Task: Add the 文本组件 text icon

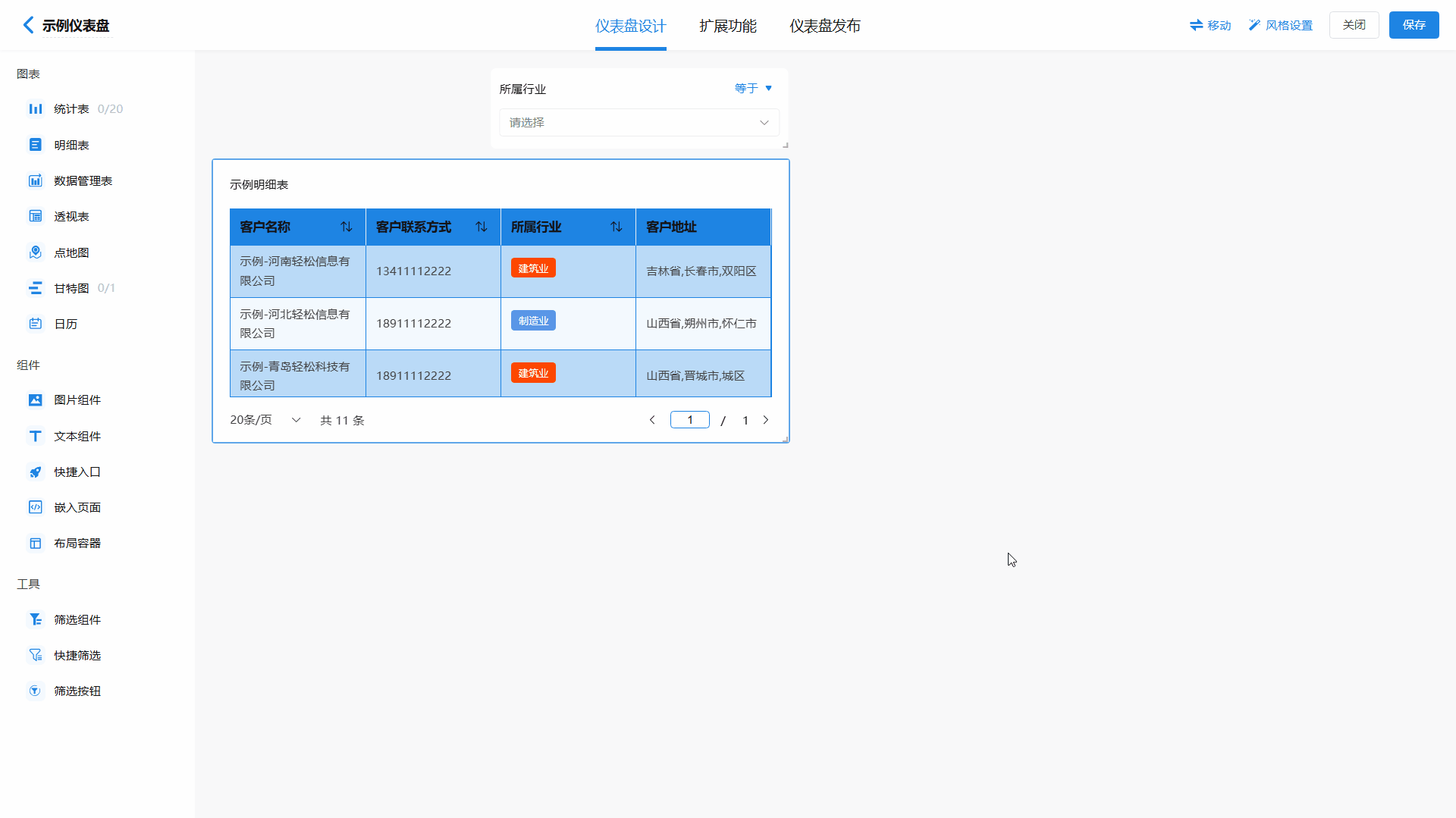Action: tap(36, 436)
